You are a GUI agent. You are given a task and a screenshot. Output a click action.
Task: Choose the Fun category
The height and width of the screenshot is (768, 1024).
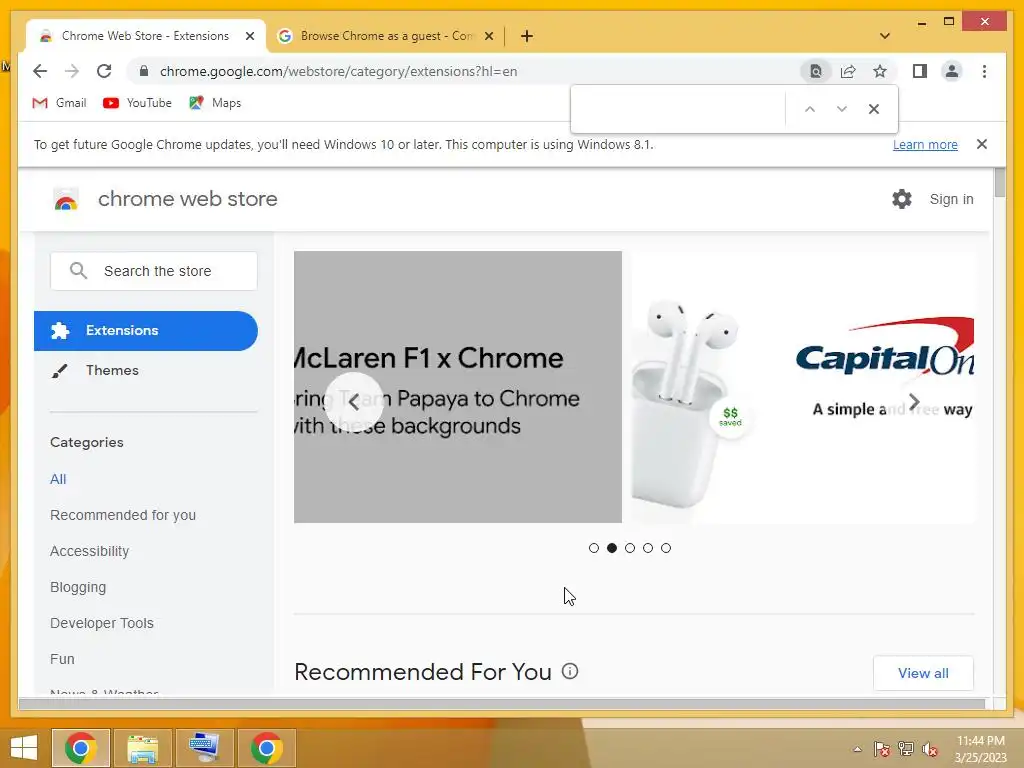click(x=62, y=659)
